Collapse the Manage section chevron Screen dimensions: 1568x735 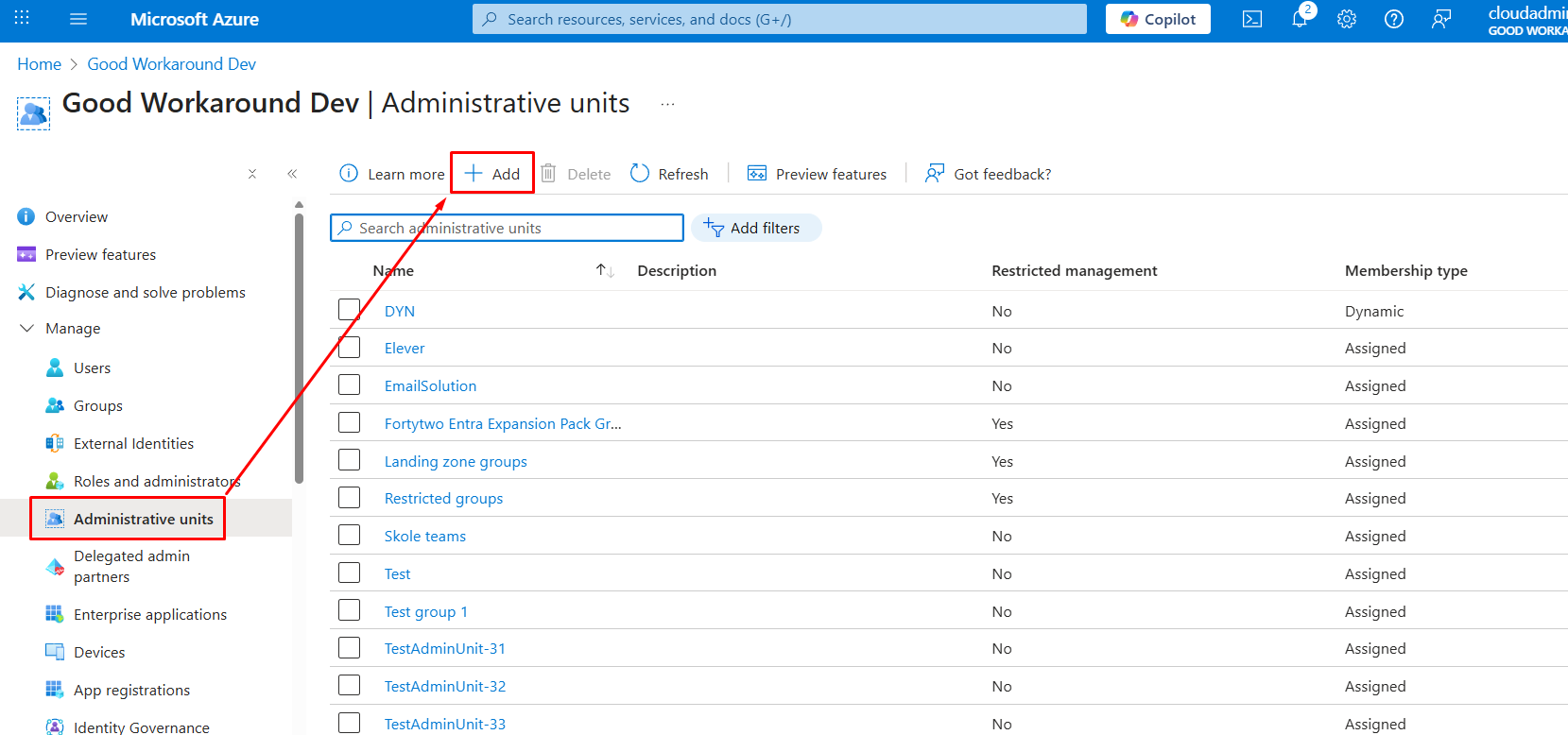pos(26,329)
